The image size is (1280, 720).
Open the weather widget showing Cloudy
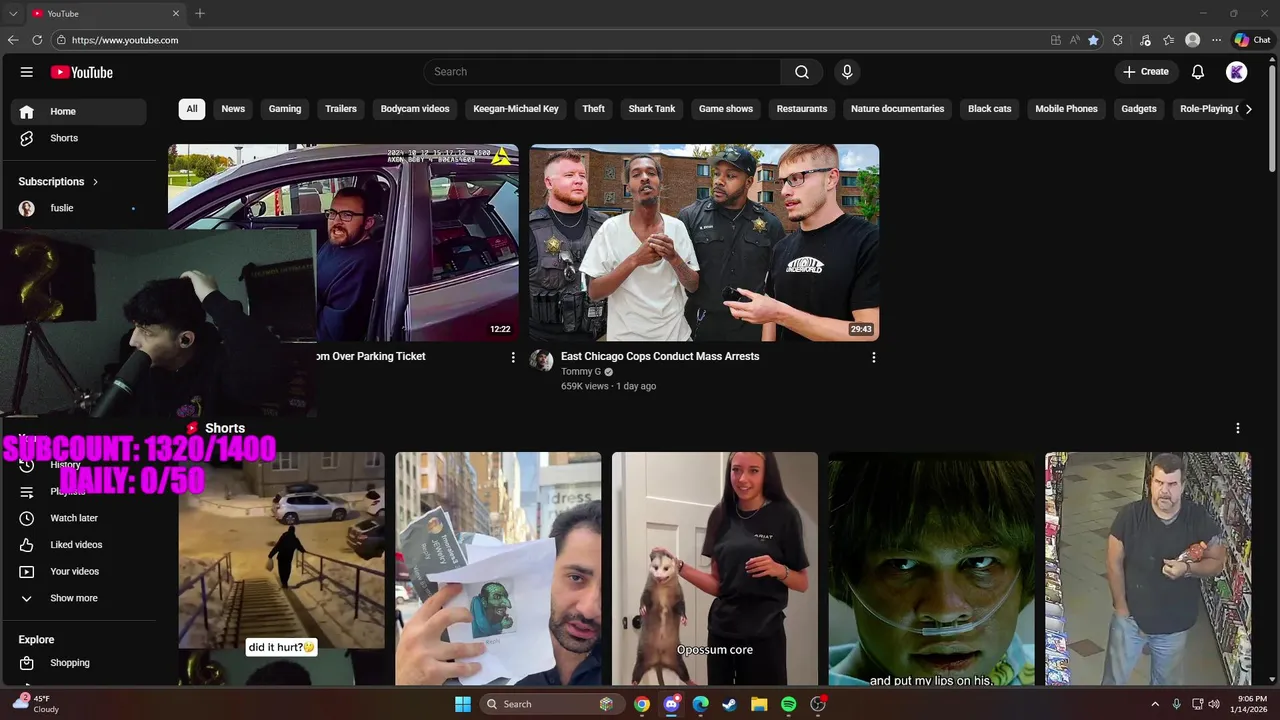[35, 704]
